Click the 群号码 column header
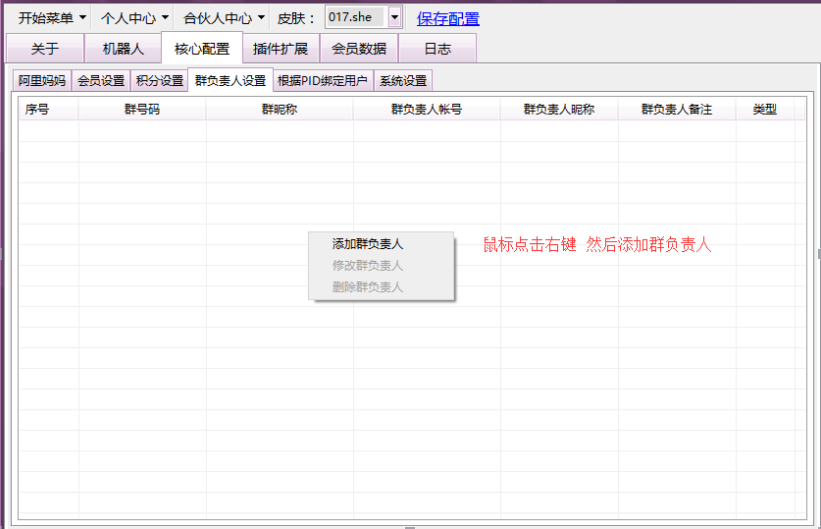The image size is (821, 529). click(142, 110)
